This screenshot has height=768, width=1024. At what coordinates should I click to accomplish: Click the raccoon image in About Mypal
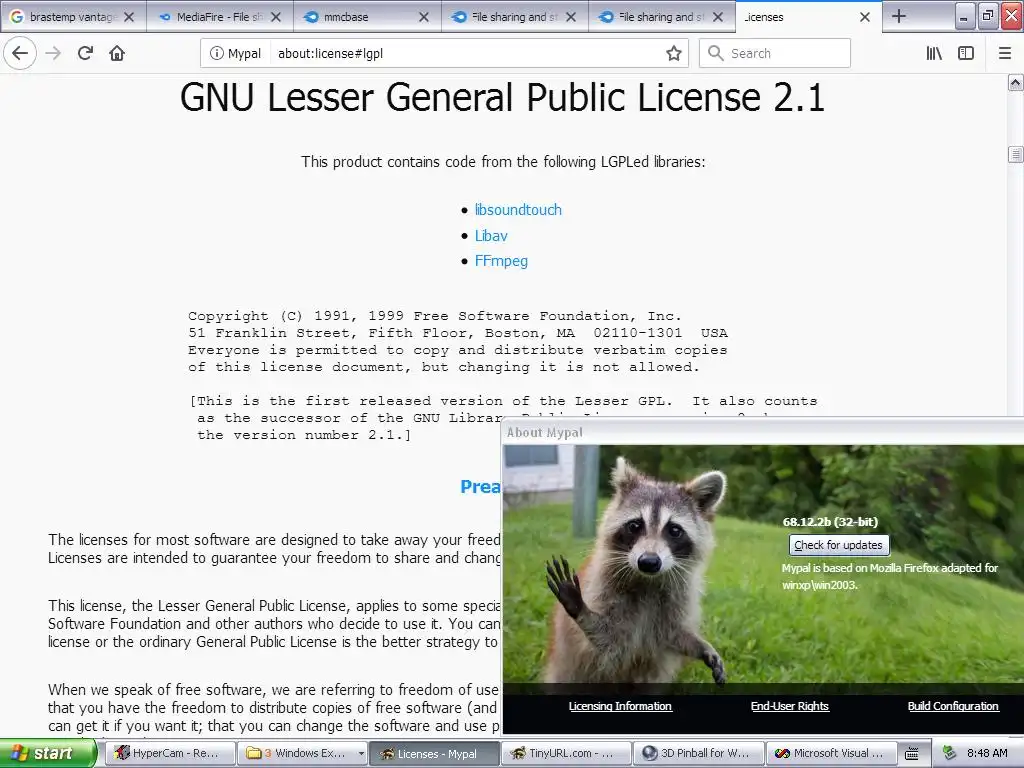[x=637, y=571]
